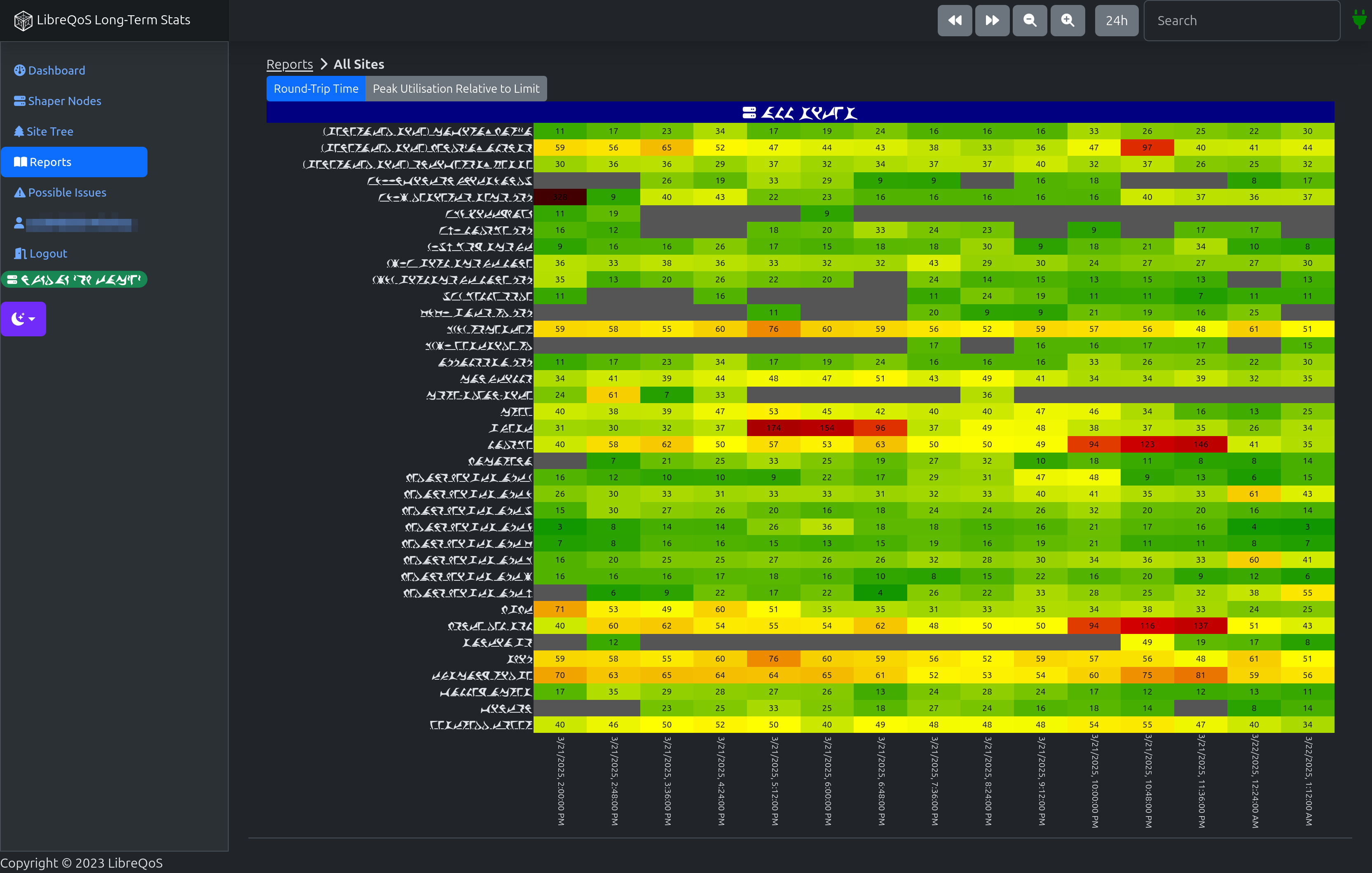This screenshot has height=873, width=1372.
Task: Click the dark red 328 heatmap cell
Action: pos(560,197)
